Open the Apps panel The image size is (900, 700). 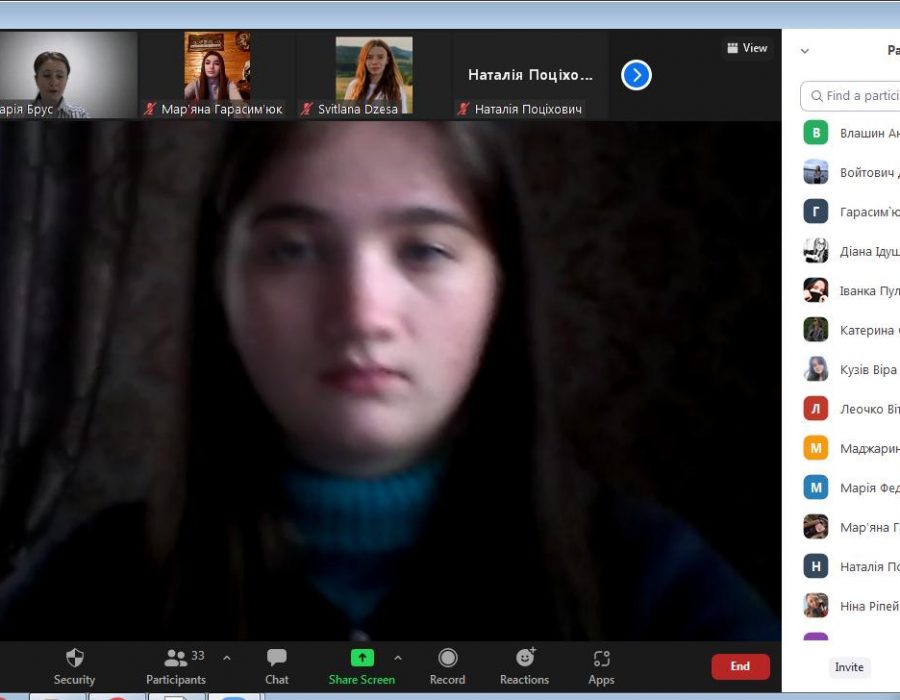click(x=601, y=658)
